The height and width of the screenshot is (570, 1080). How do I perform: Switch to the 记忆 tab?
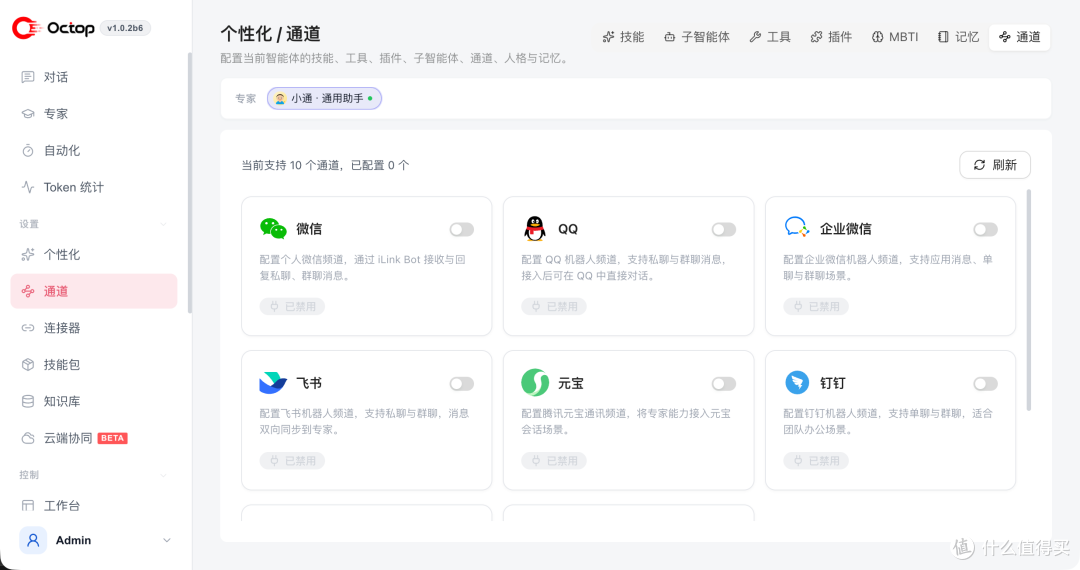pyautogui.click(x=958, y=37)
